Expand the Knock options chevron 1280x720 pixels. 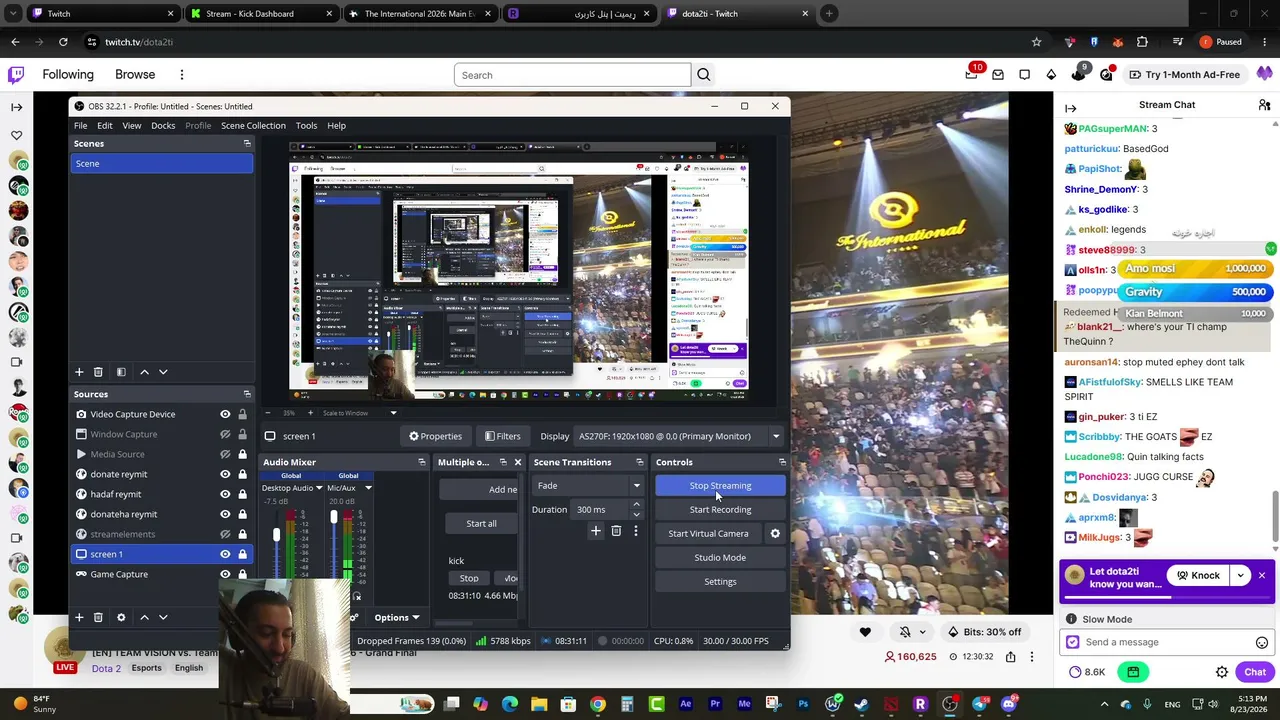(x=1240, y=576)
